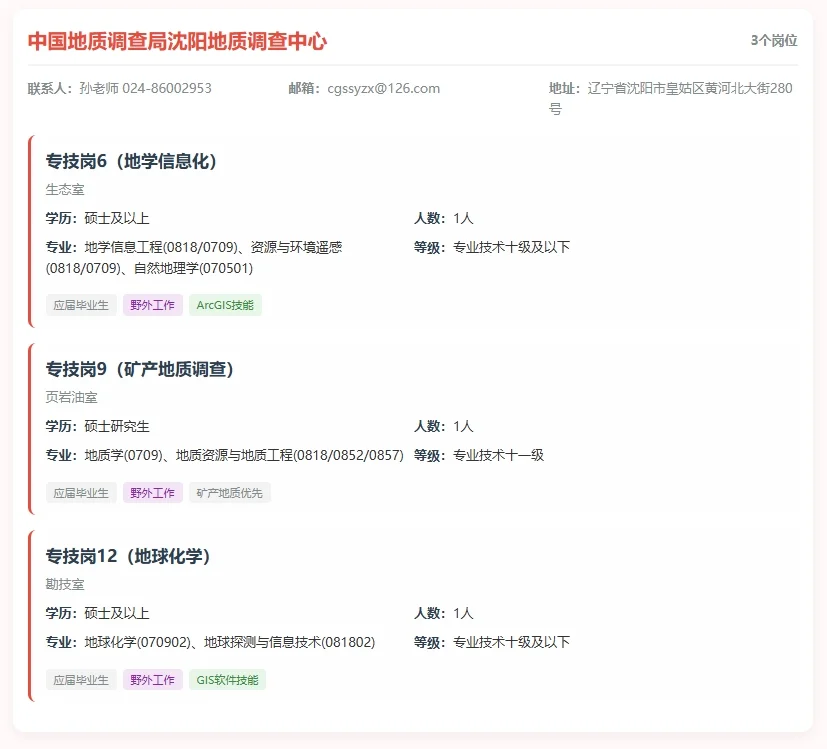Click 野外工作 tag under 专技岗12
Viewport: 827px width, 749px height.
[x=152, y=680]
